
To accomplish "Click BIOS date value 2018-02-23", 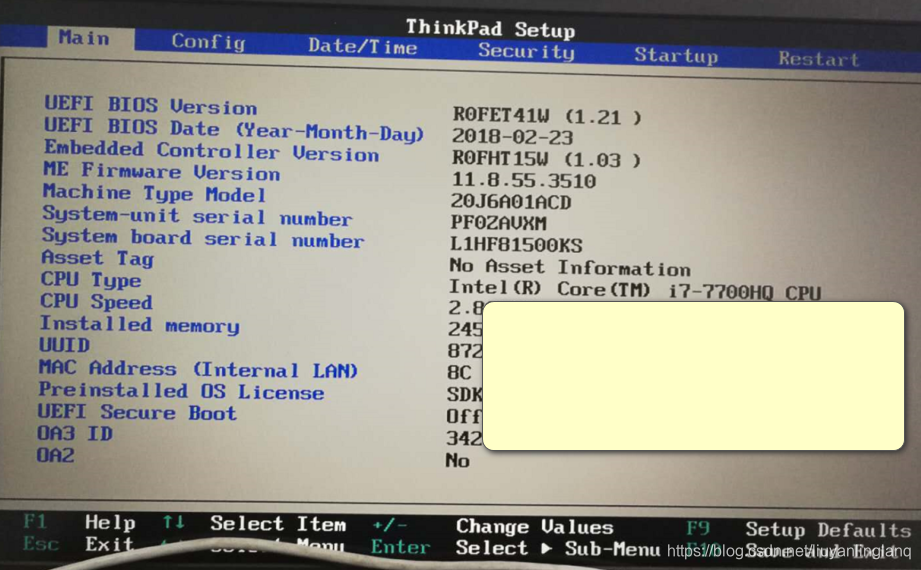I will click(512, 137).
